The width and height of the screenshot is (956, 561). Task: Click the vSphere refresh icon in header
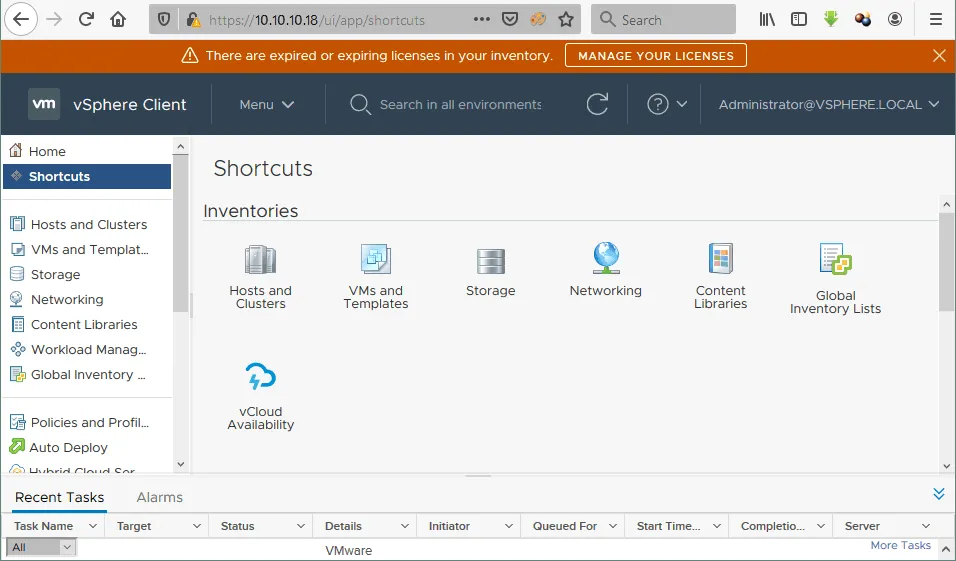597,104
